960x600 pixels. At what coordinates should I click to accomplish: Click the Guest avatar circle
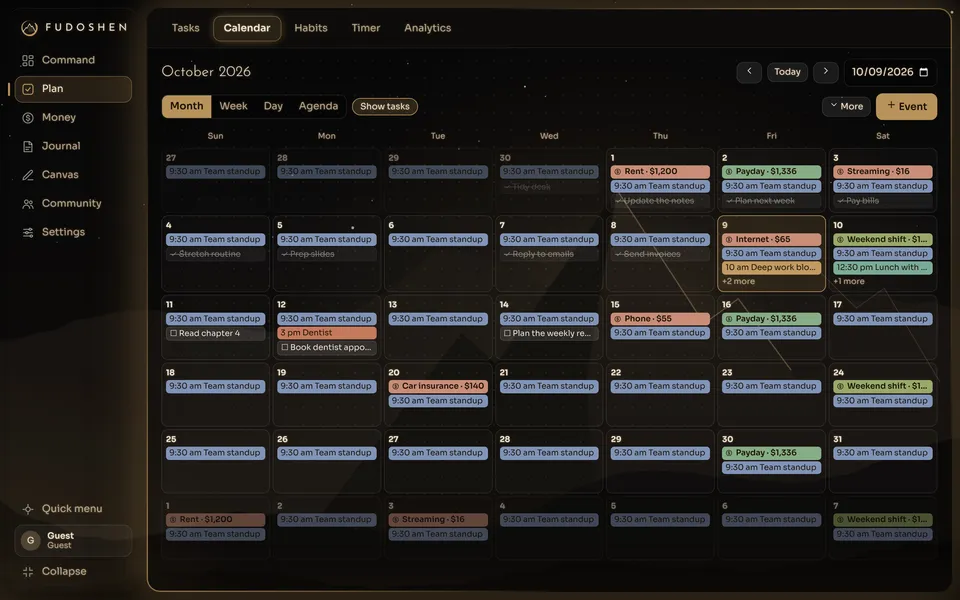point(31,540)
